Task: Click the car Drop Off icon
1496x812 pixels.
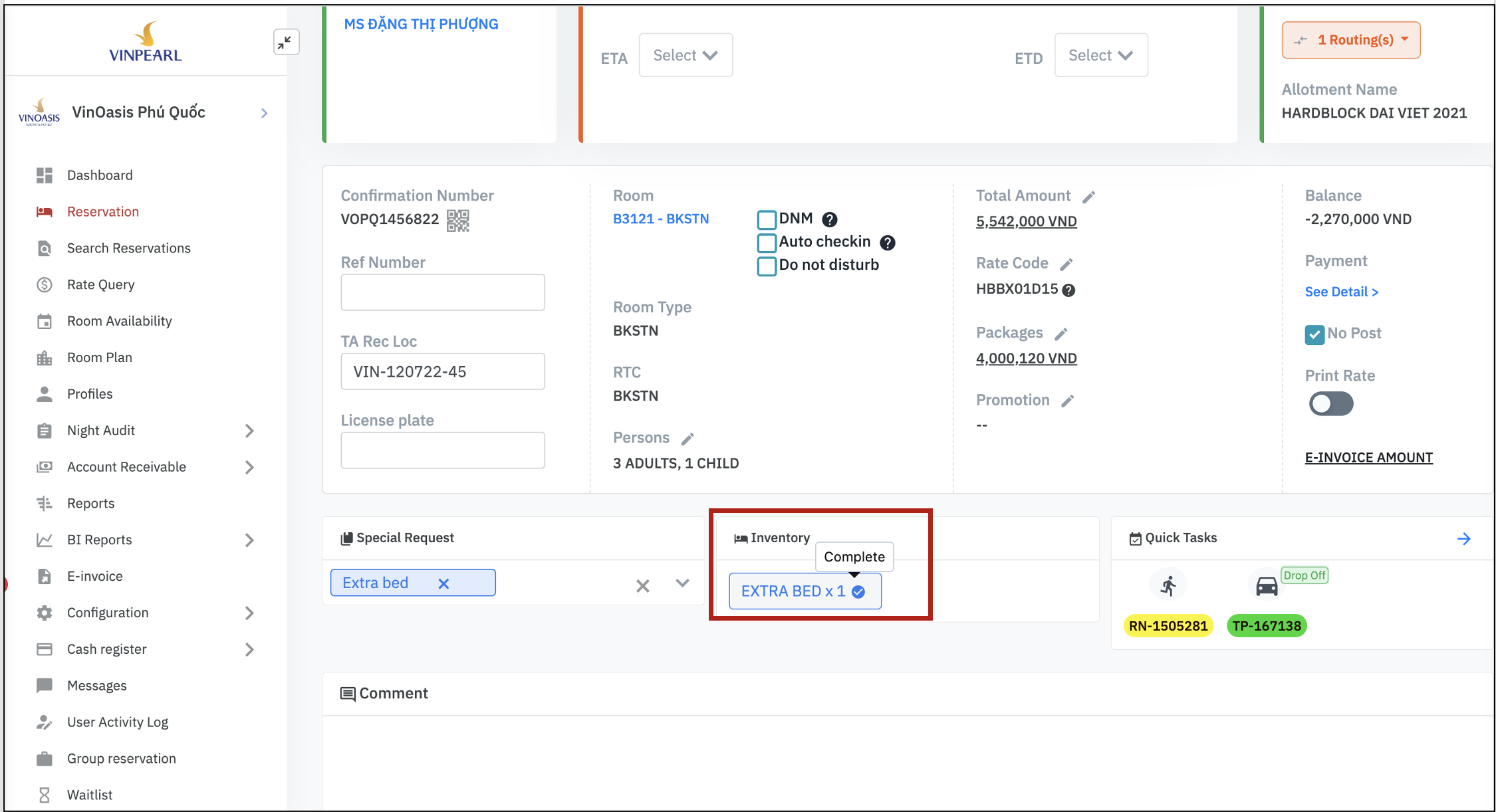Action: coord(1266,586)
